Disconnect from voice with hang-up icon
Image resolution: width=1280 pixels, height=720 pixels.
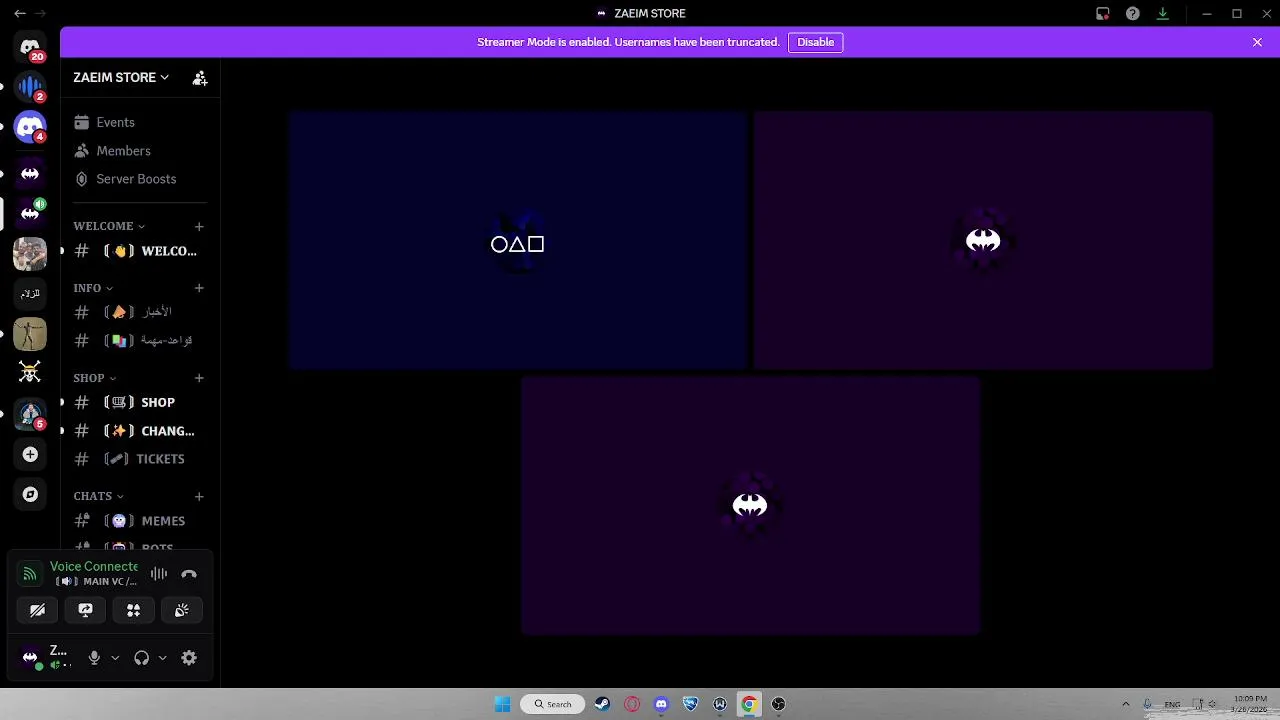pos(189,574)
